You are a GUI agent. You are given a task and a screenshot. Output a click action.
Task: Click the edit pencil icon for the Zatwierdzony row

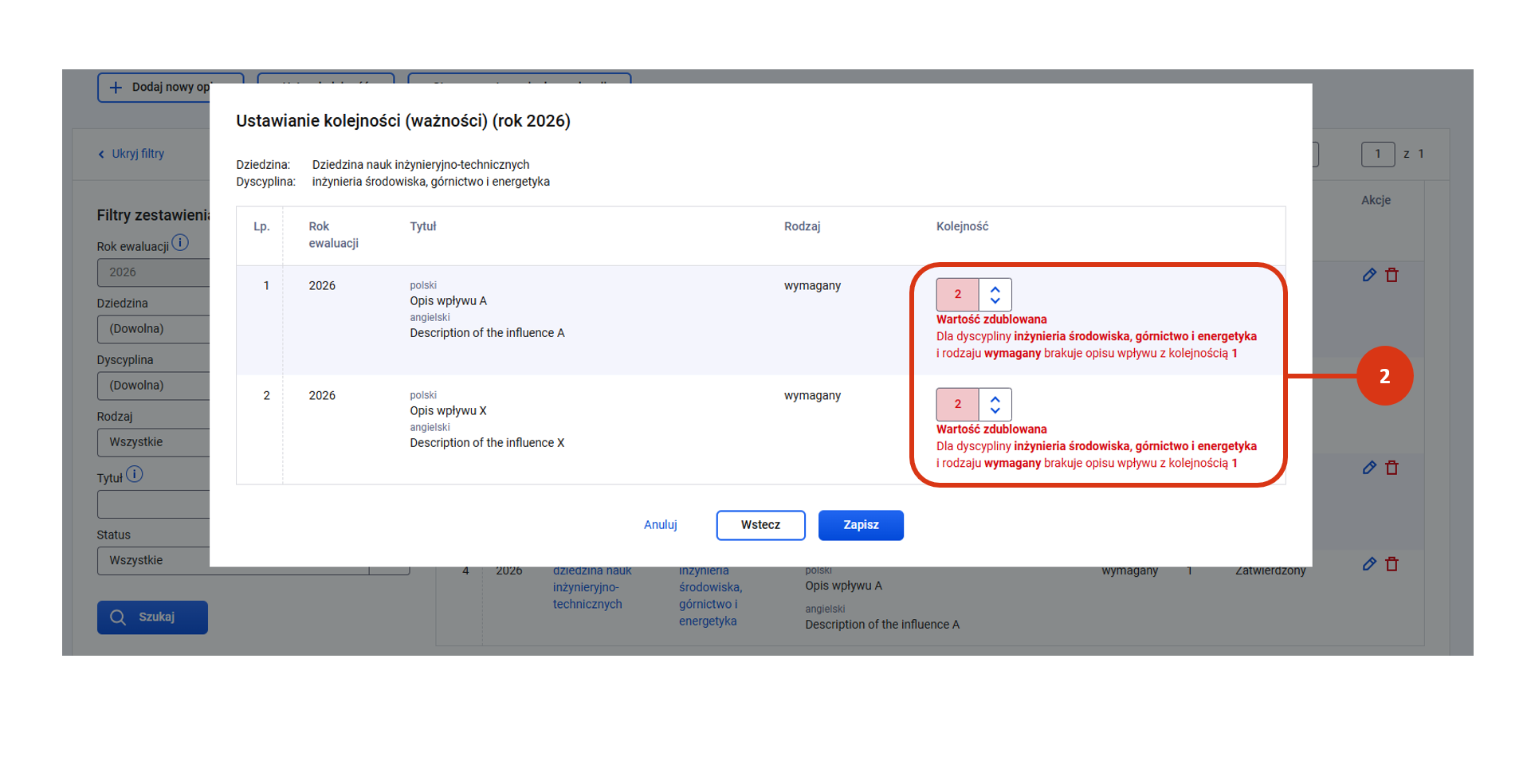pyautogui.click(x=1369, y=564)
